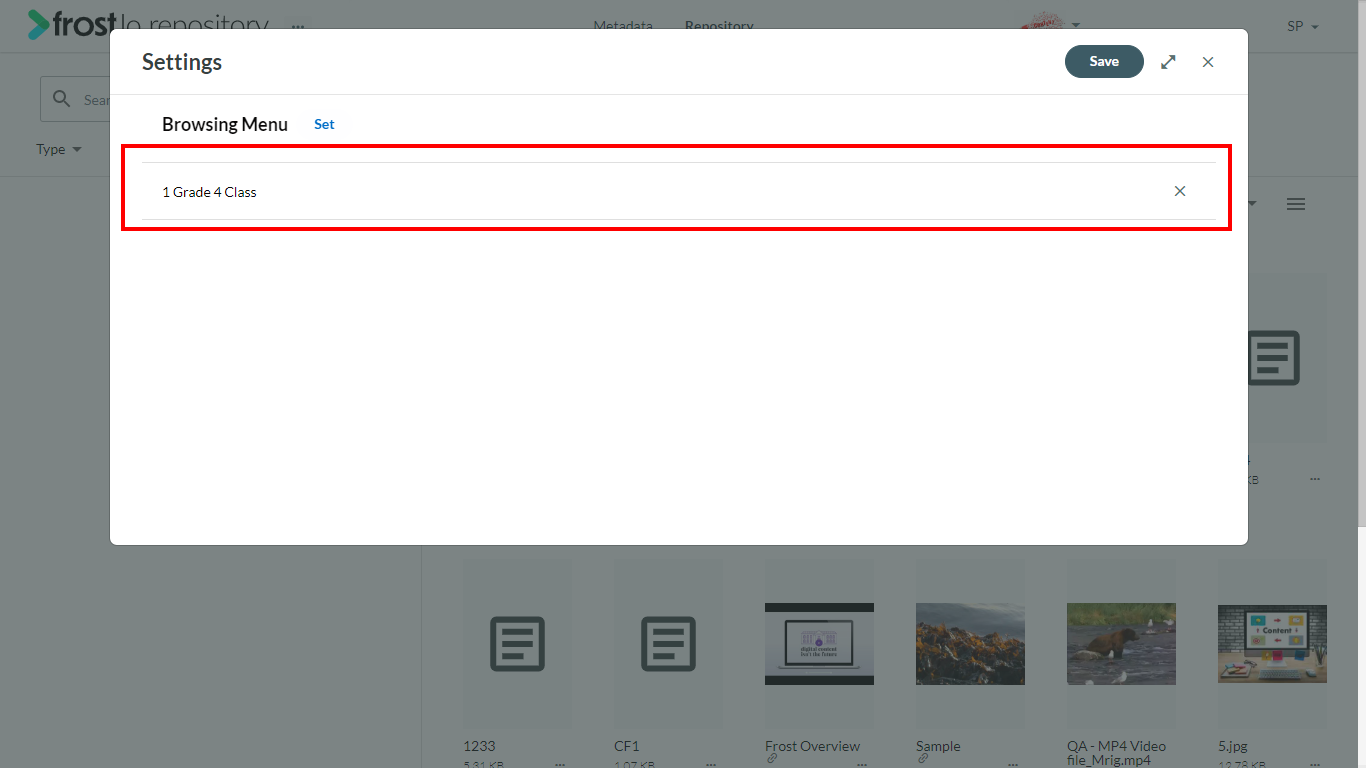The height and width of the screenshot is (768, 1366).
Task: Open the Sample rocky shore thumbnail
Action: pyautogui.click(x=970, y=643)
